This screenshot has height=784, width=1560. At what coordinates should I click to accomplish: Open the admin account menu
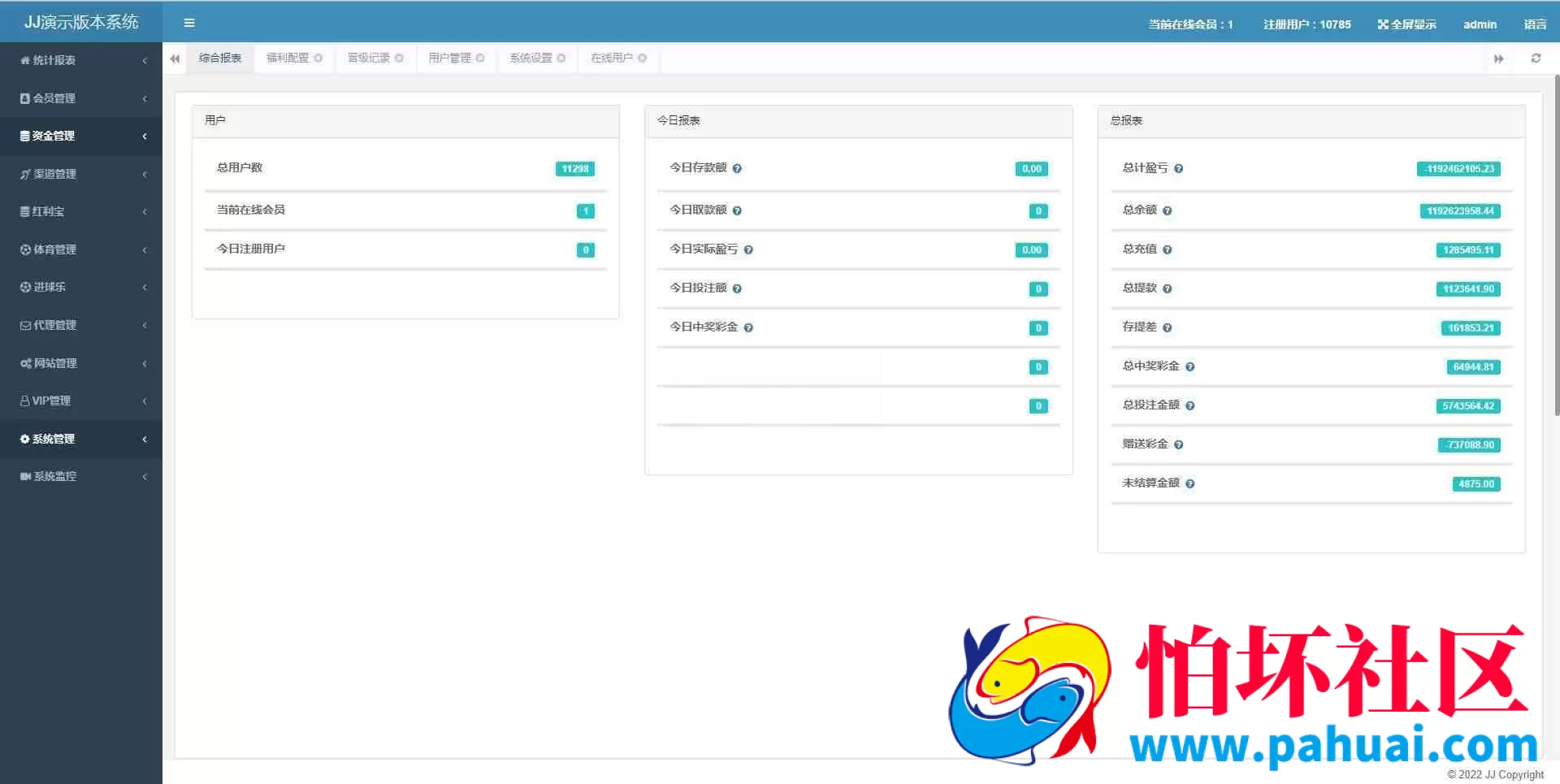click(x=1480, y=24)
